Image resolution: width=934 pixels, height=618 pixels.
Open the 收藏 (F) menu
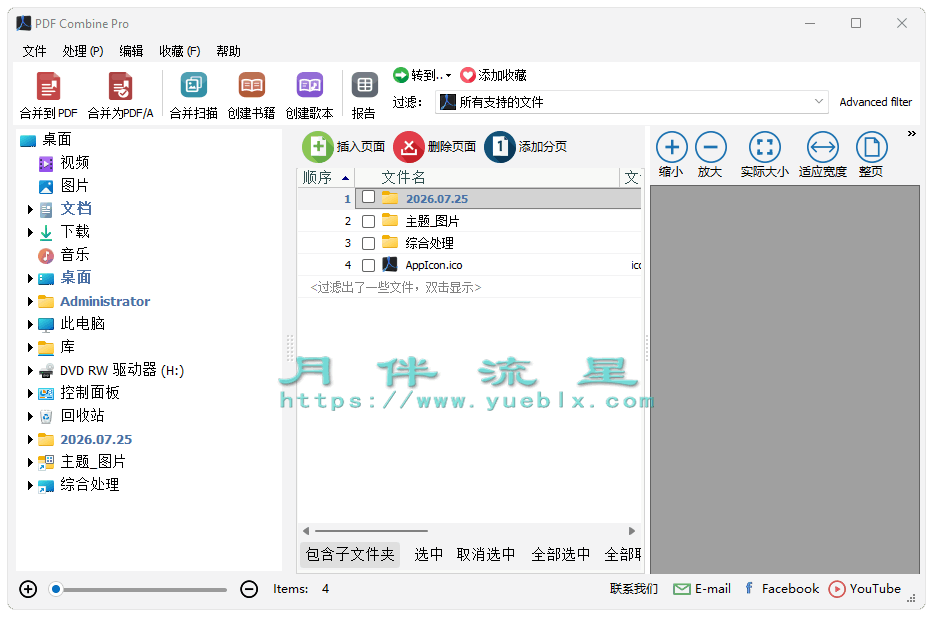179,51
